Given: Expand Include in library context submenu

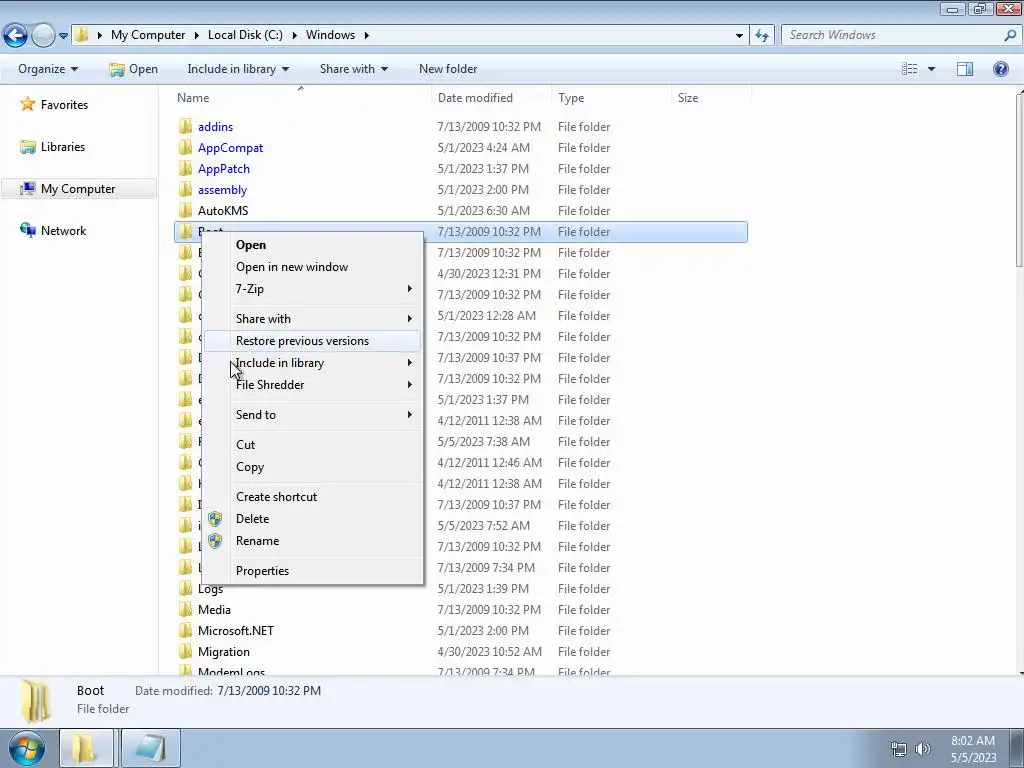Looking at the screenshot, I should pos(312,362).
